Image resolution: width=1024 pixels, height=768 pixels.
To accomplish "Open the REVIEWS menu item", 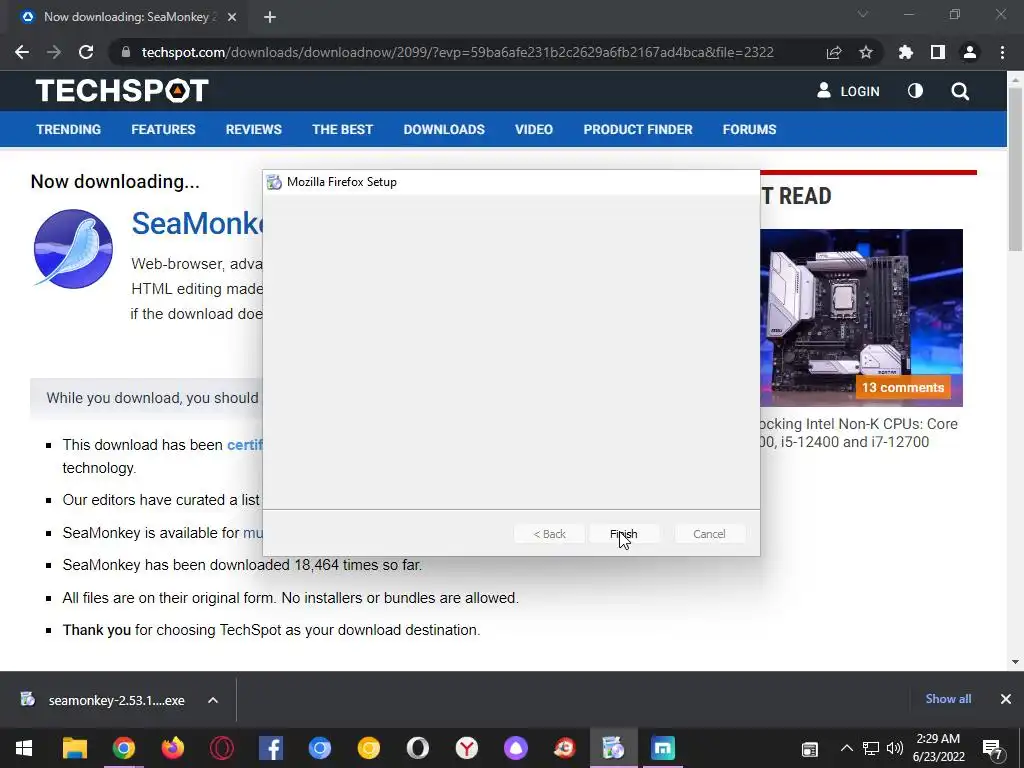I will tap(253, 129).
